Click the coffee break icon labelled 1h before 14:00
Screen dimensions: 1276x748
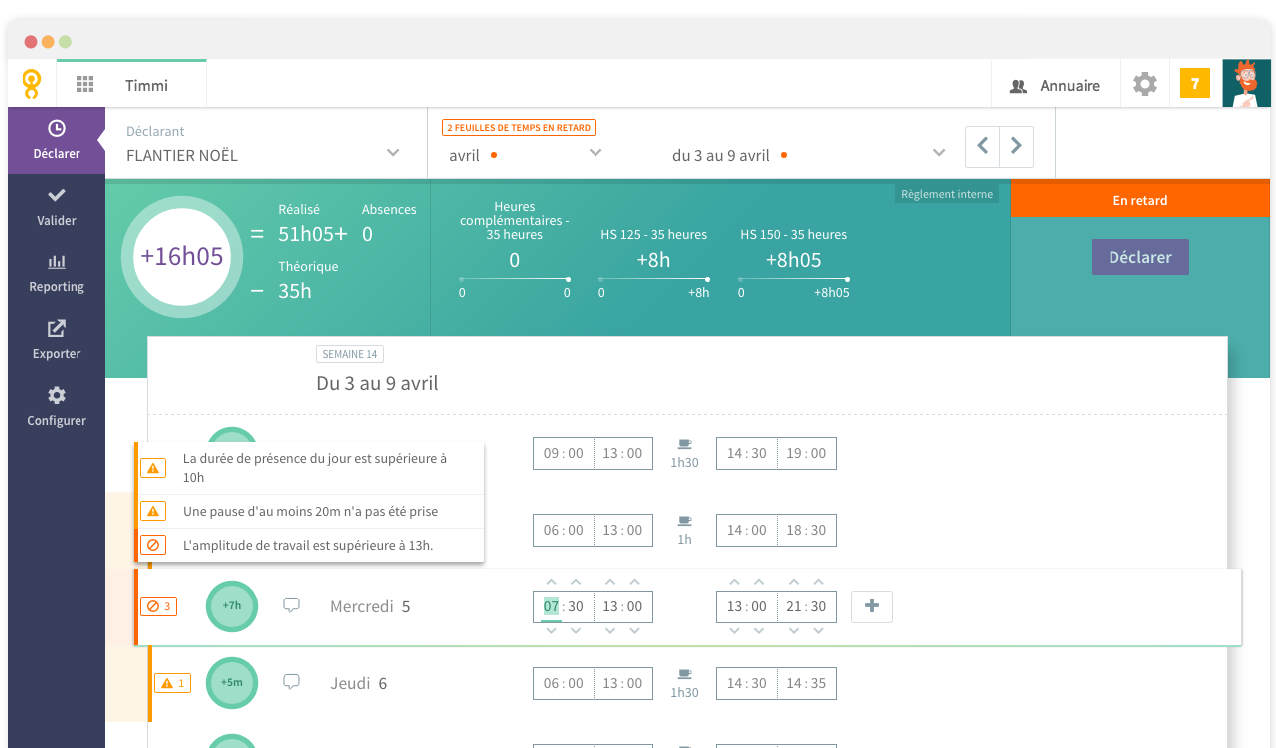point(684,521)
